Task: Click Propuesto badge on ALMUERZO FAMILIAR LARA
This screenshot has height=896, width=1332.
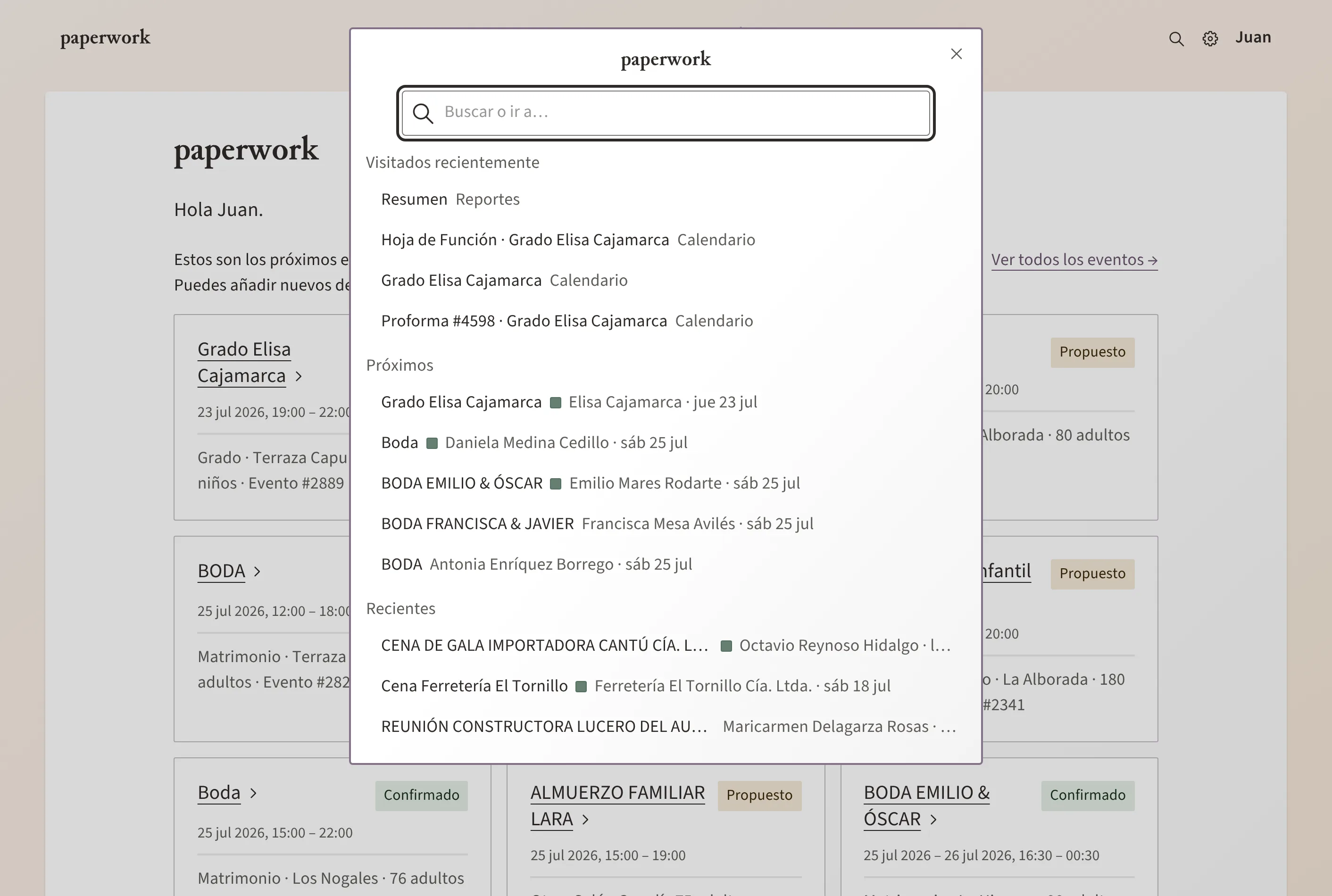Action: (759, 796)
